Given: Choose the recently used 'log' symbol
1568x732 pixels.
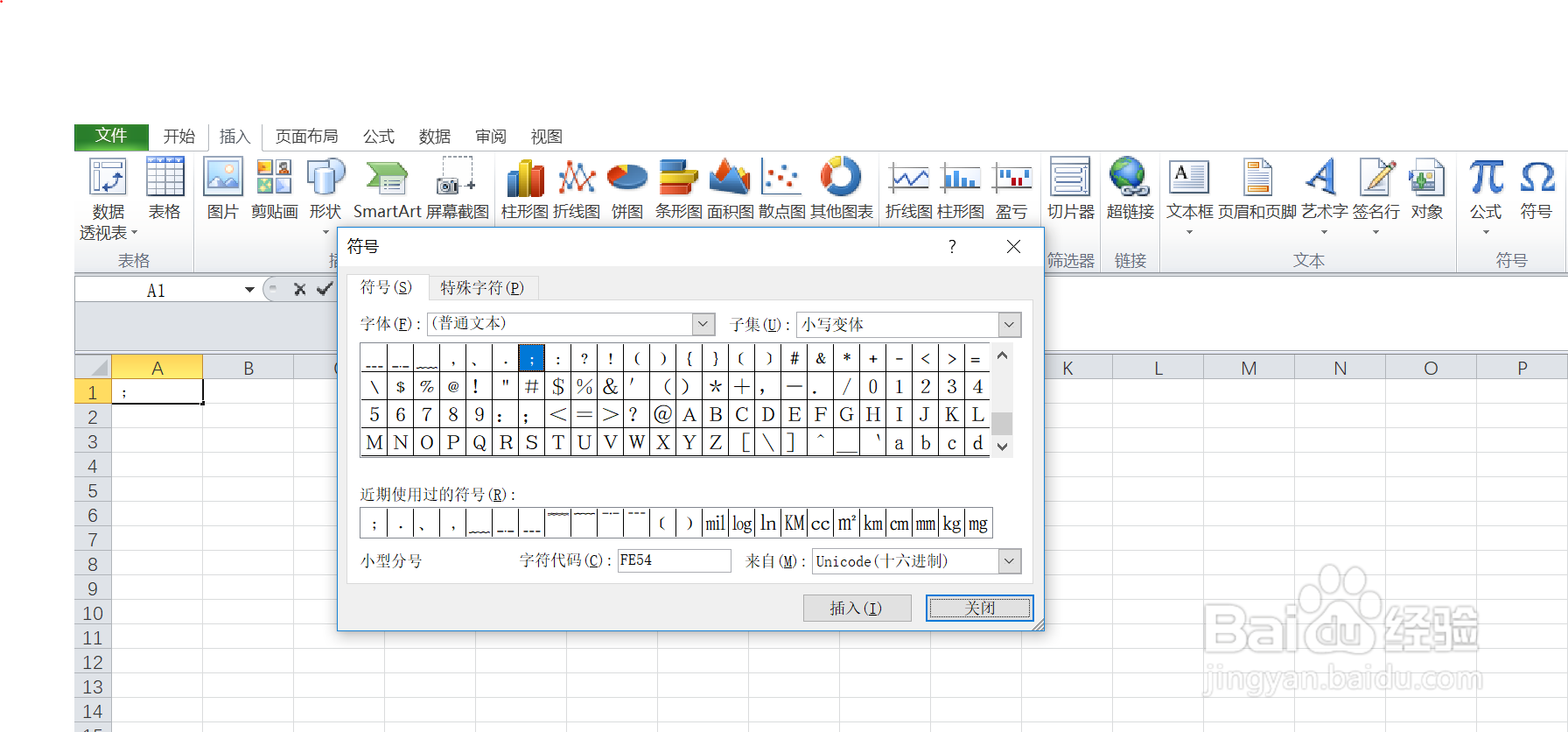Looking at the screenshot, I should click(x=742, y=524).
